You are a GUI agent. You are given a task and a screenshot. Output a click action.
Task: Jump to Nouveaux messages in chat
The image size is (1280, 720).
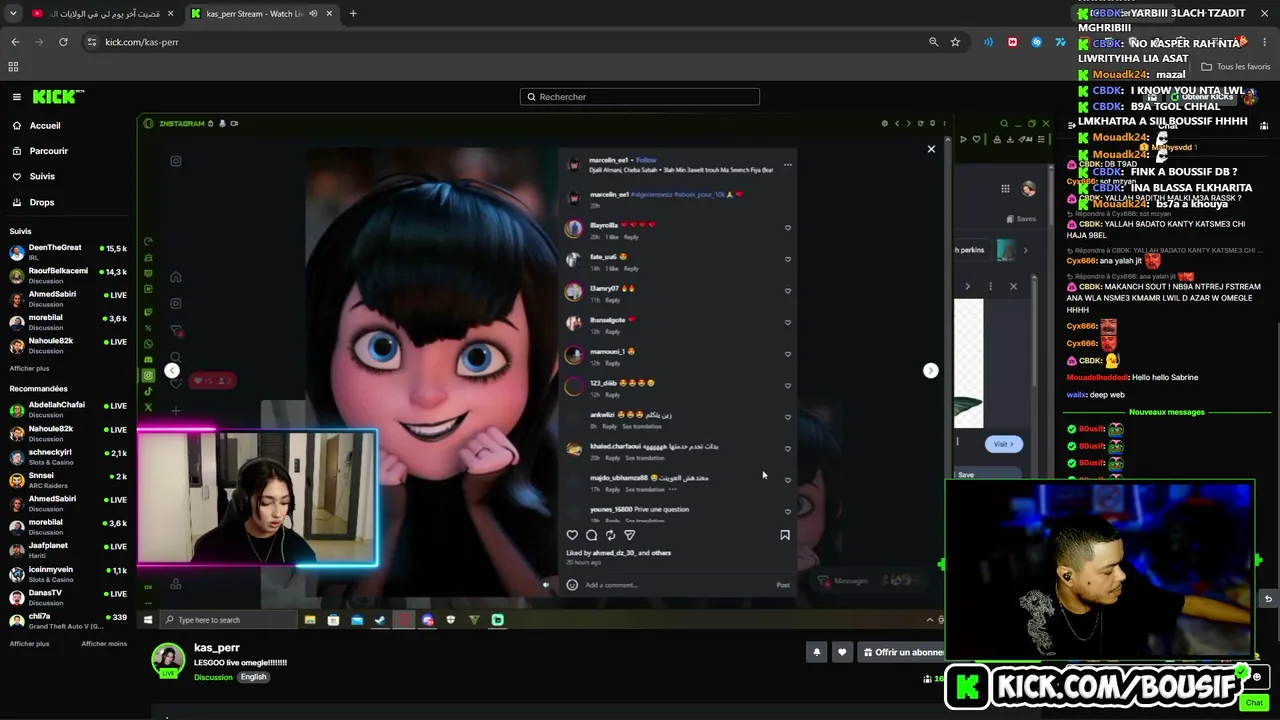coord(1167,412)
